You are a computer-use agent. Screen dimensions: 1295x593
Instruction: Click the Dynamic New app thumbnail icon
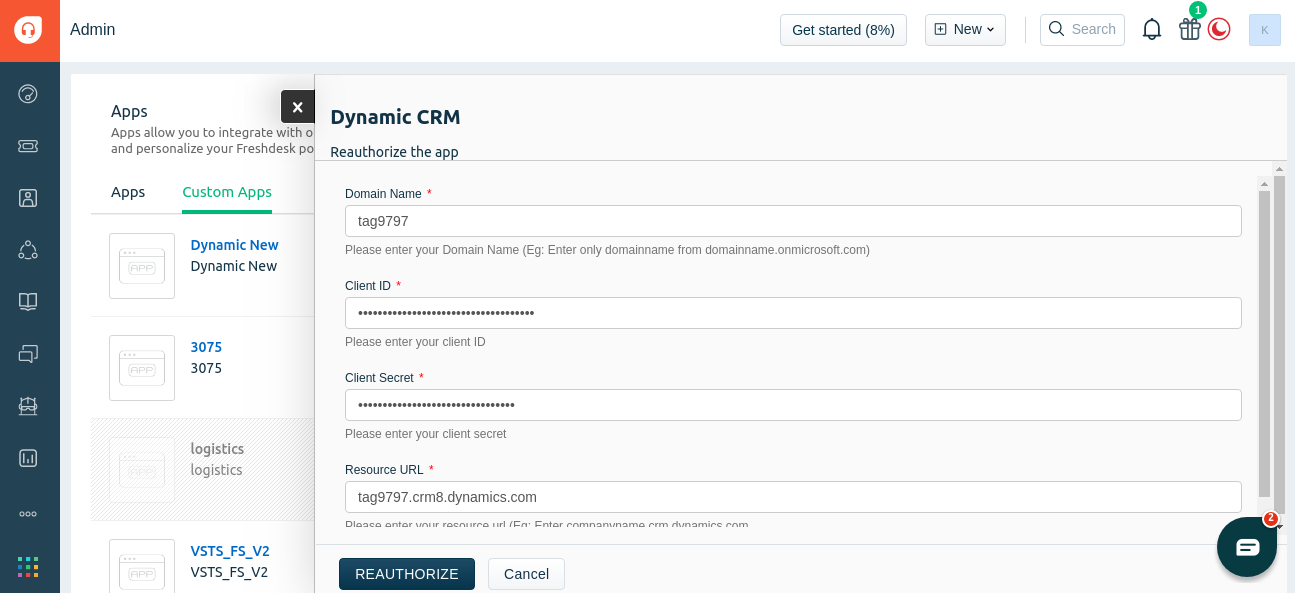(x=142, y=266)
